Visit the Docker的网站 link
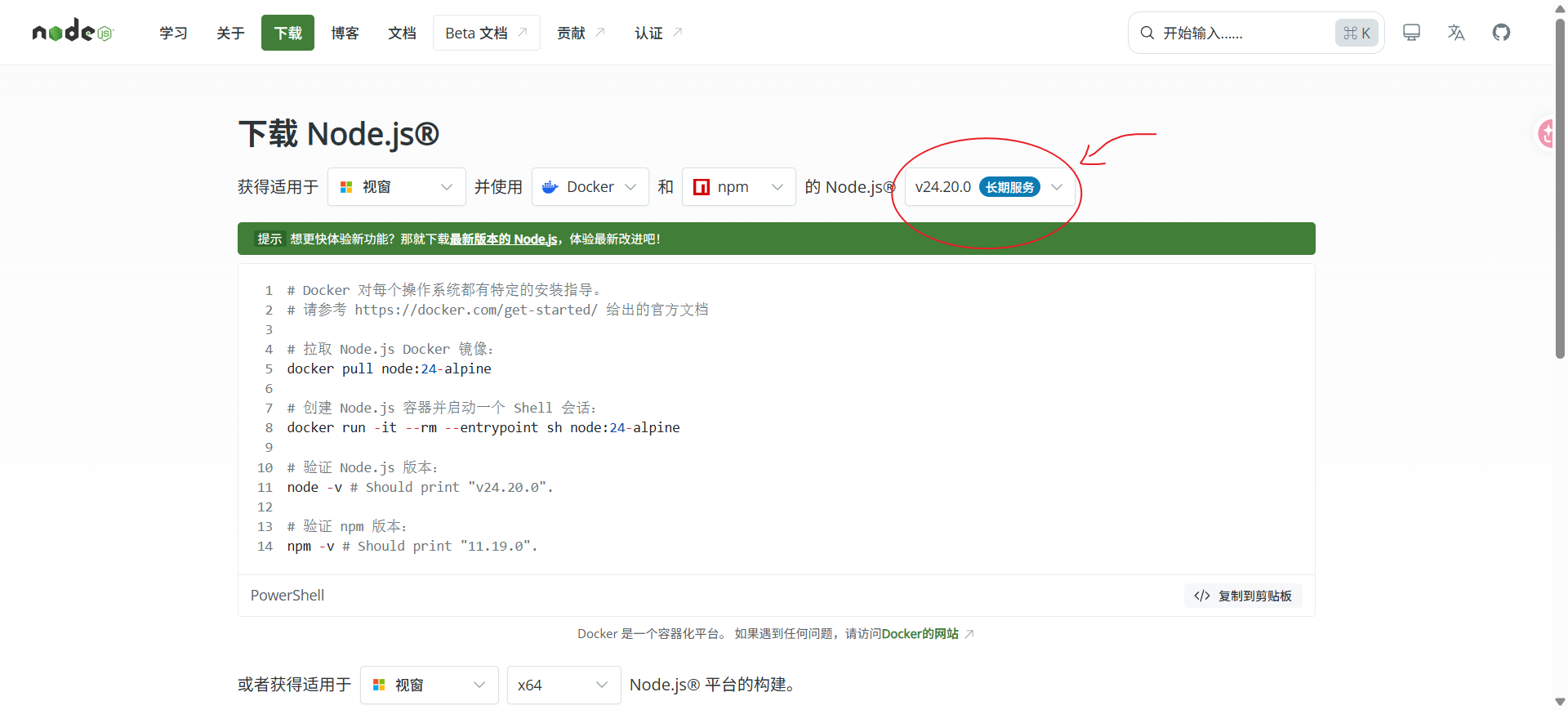 coord(920,634)
